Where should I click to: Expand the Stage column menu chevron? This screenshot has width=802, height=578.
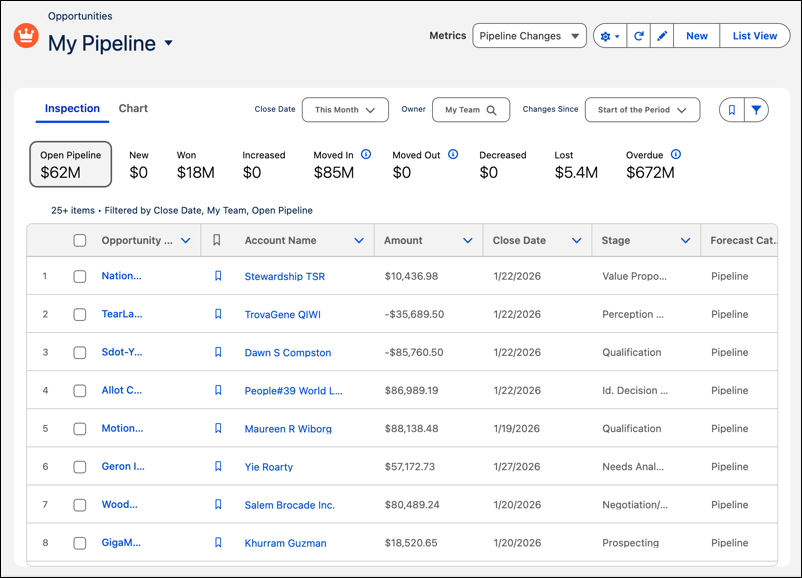coord(685,240)
